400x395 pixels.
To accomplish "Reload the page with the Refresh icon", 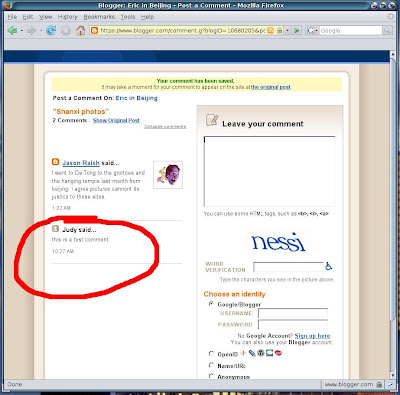I will point(51,31).
